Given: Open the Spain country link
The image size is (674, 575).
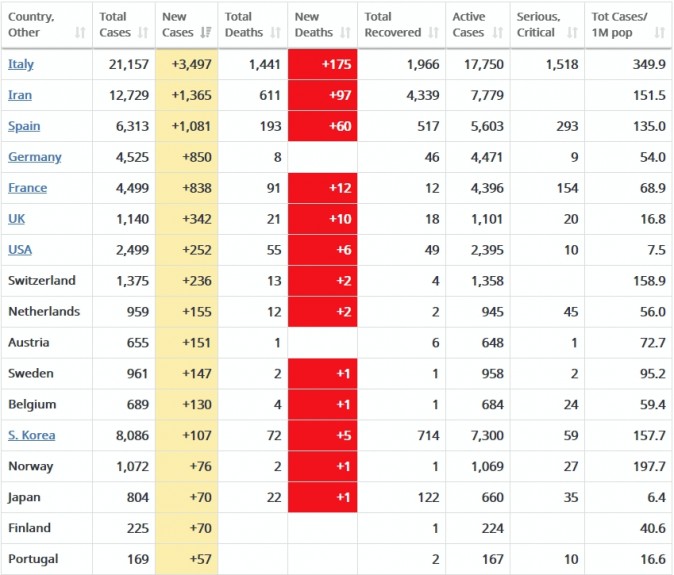Looking at the screenshot, I should pos(24,126).
